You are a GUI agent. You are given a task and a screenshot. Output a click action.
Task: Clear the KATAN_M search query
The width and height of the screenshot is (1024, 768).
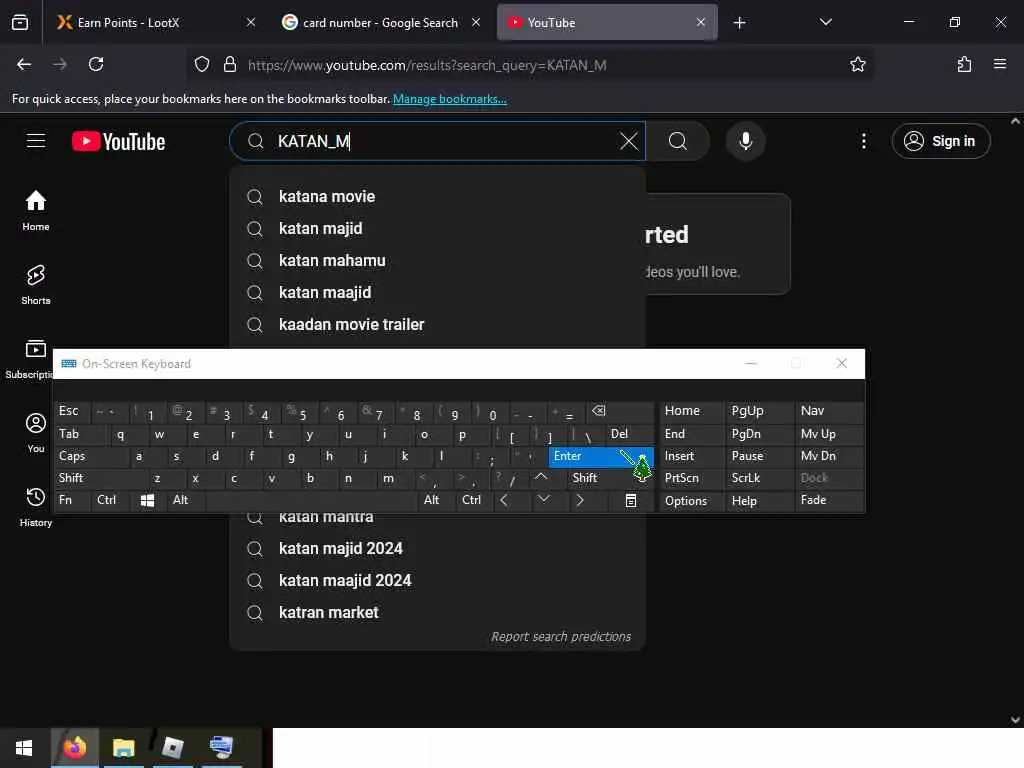(x=628, y=141)
